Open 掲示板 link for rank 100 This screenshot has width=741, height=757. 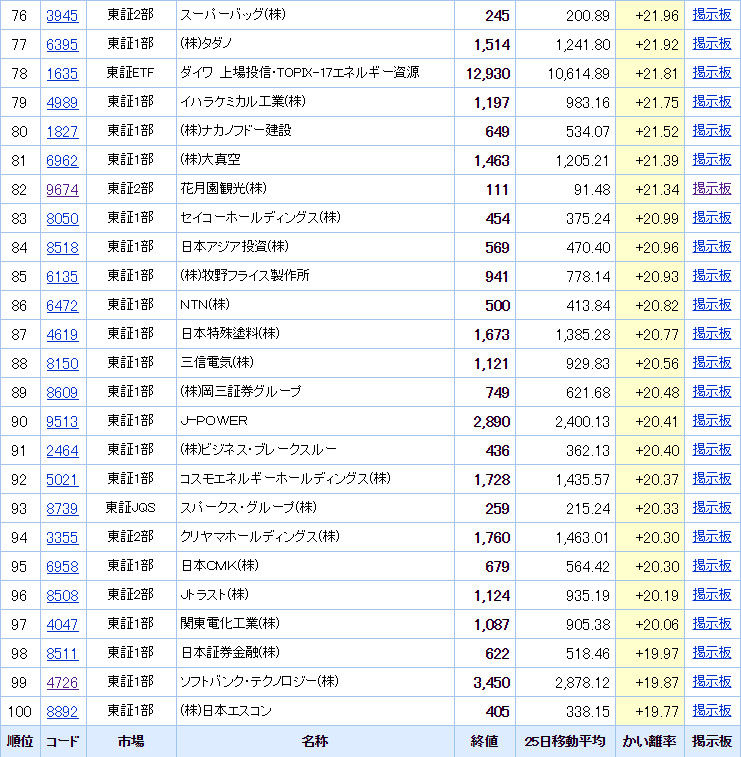[x=712, y=711]
